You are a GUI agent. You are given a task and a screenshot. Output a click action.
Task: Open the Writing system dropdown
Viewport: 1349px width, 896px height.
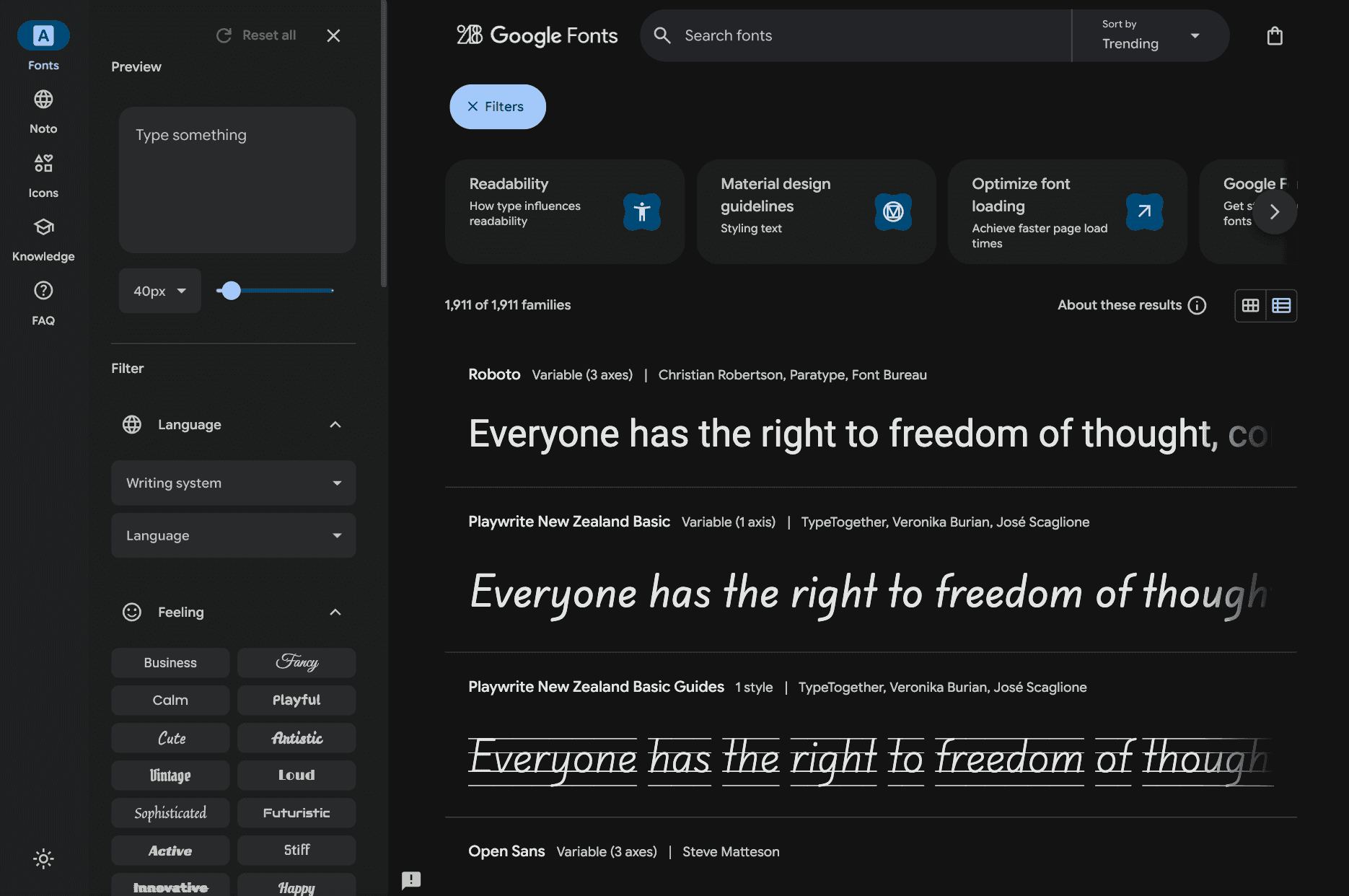point(234,483)
